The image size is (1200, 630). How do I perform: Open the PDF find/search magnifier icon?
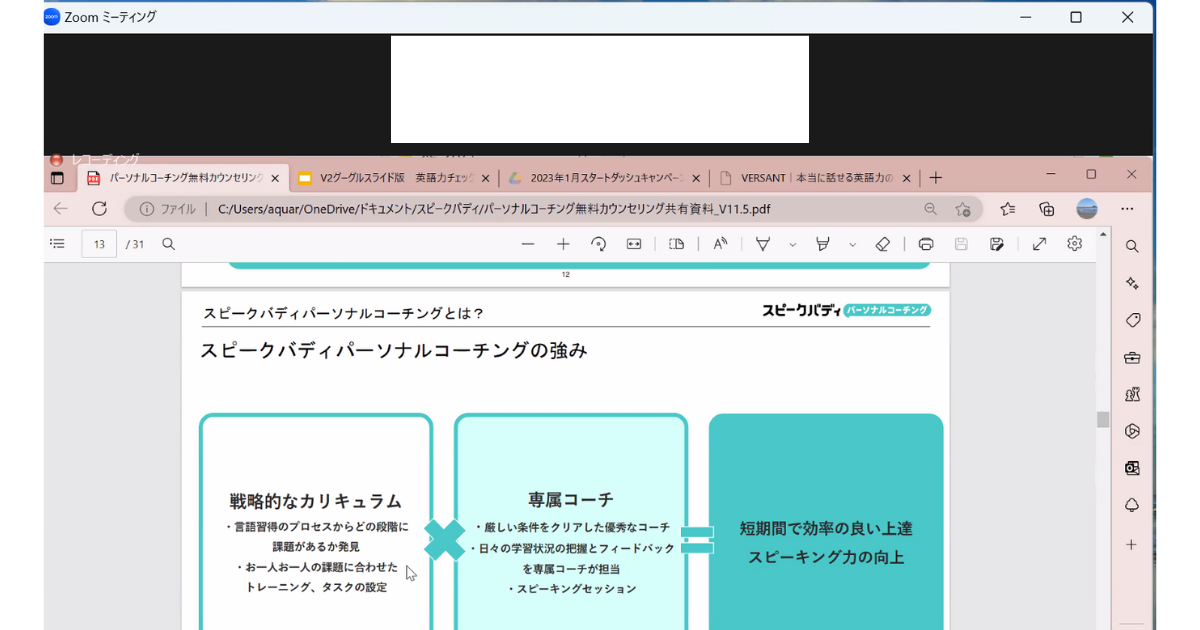[169, 244]
